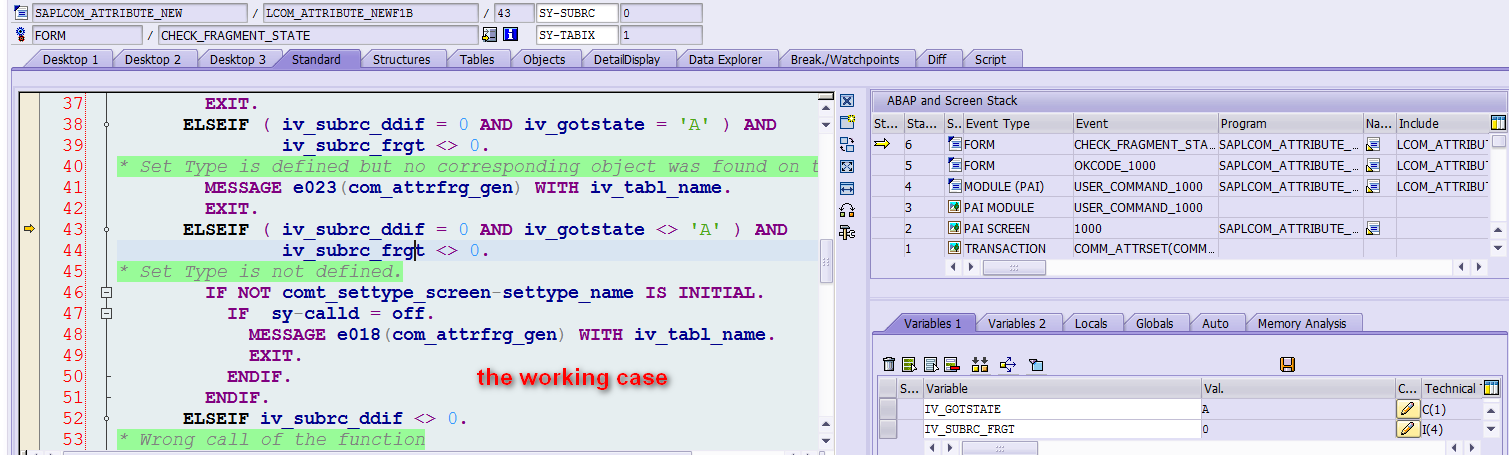Open the Script tab
This screenshot has height=455, width=1509.
pos(990,59)
